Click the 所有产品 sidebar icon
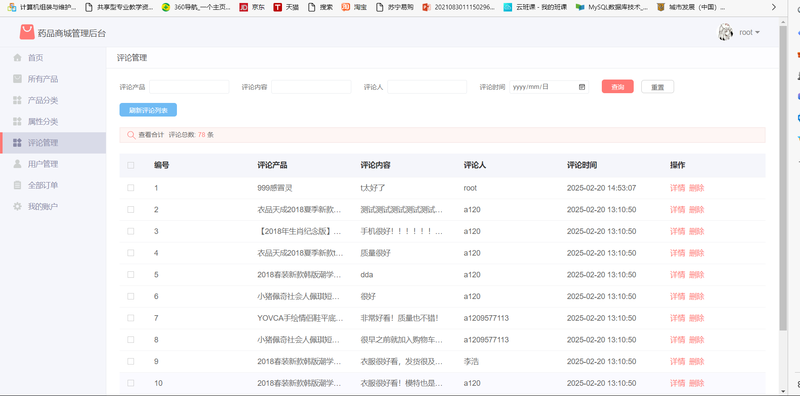 (x=17, y=79)
